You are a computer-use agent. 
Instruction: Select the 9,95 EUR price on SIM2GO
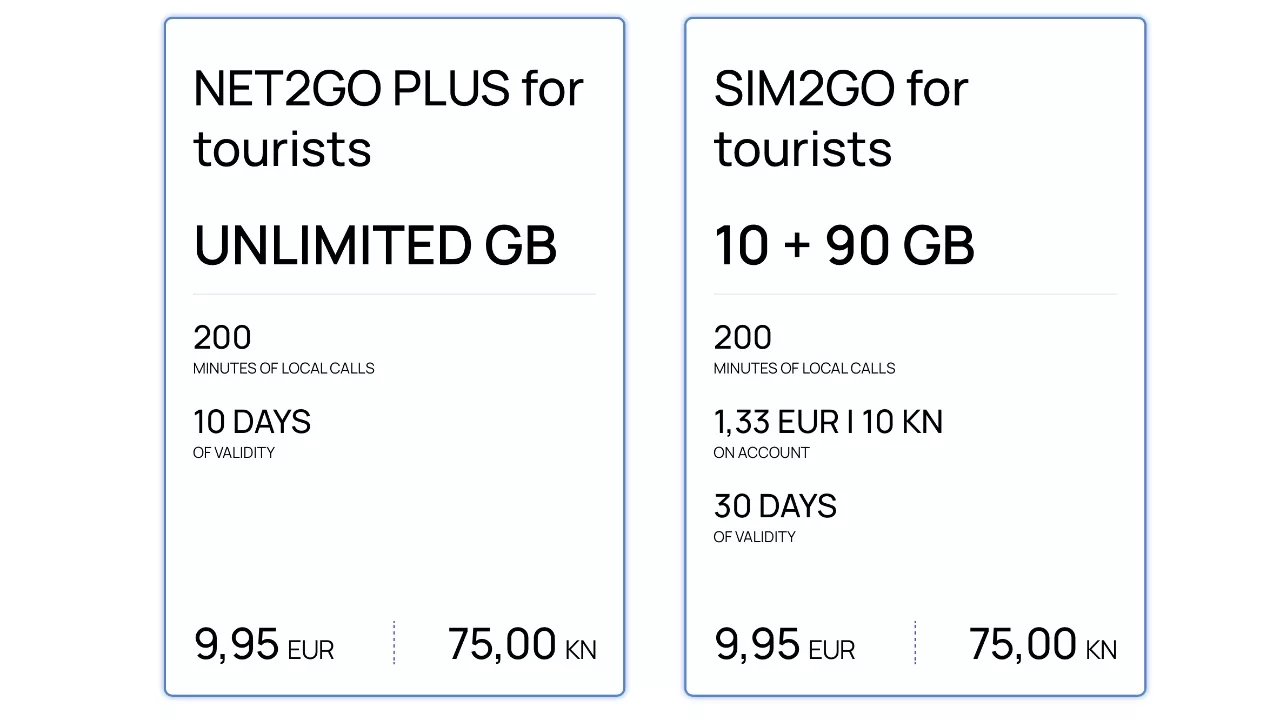785,645
